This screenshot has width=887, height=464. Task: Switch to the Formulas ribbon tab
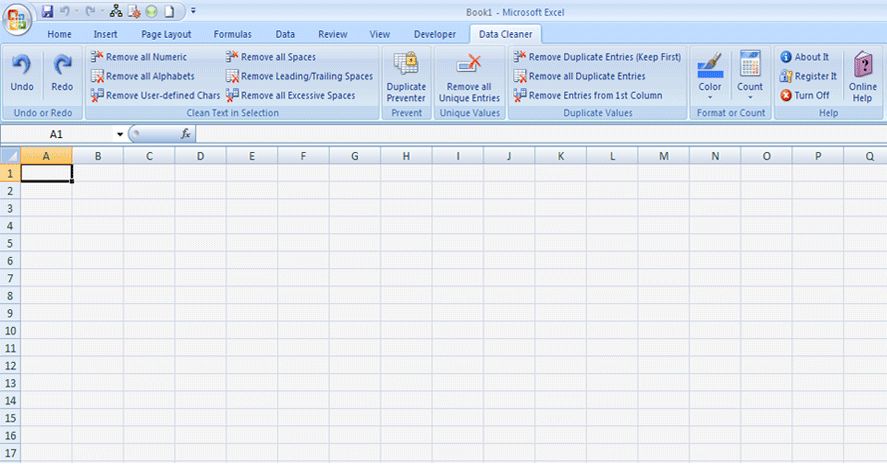232,34
